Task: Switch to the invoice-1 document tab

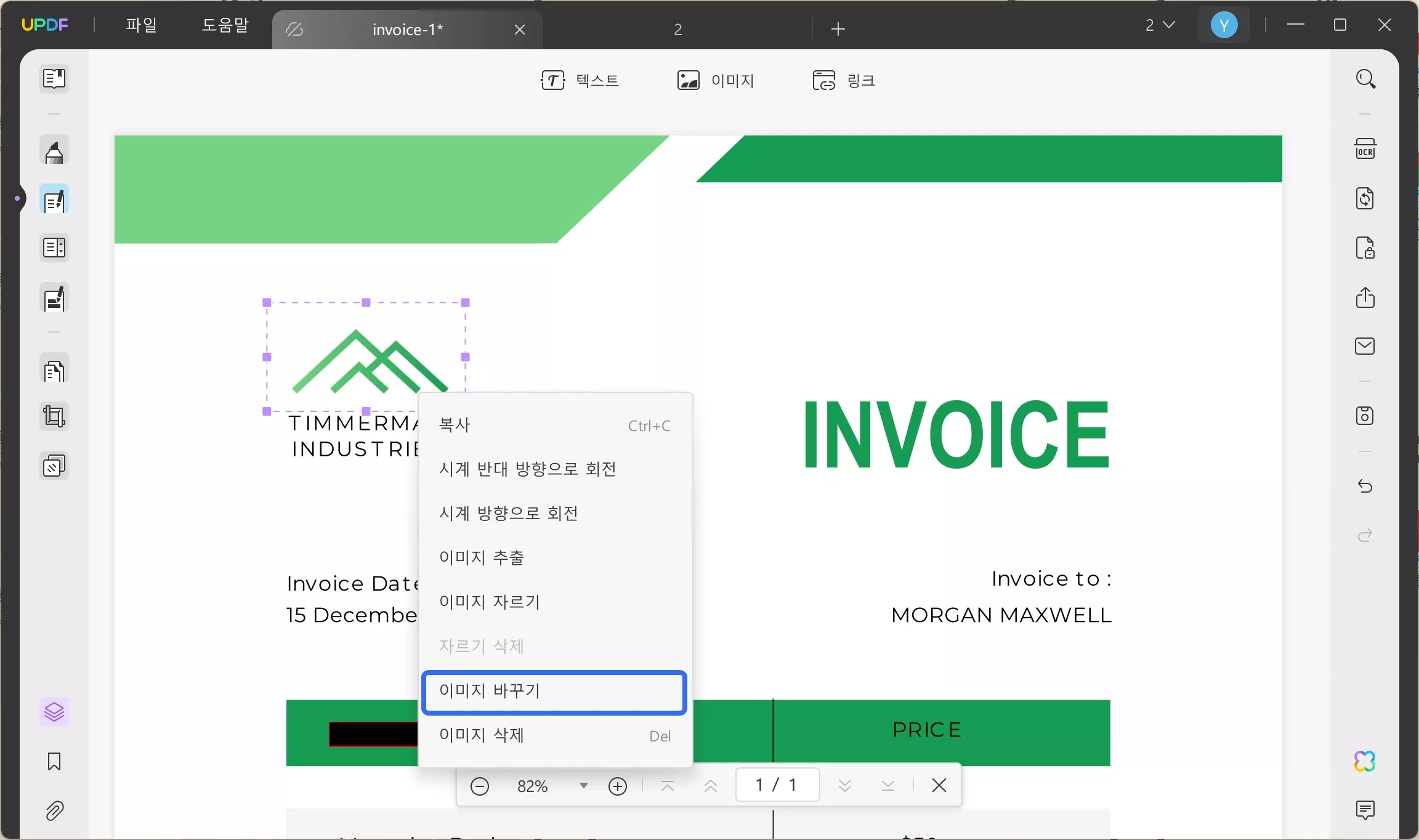Action: pyautogui.click(x=408, y=29)
